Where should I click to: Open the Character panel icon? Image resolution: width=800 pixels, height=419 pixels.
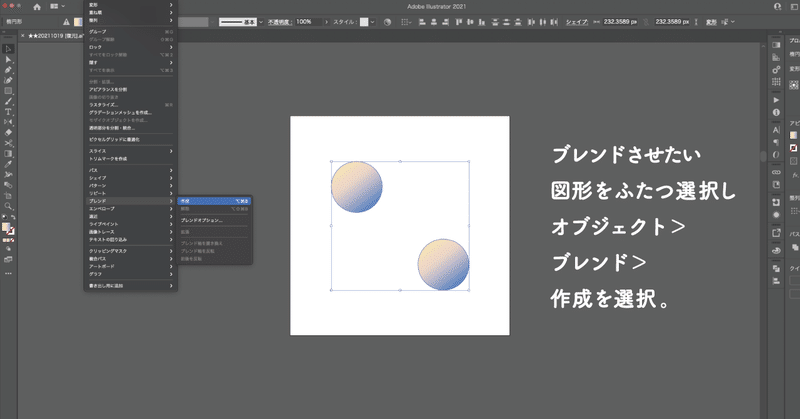pyautogui.click(x=776, y=130)
